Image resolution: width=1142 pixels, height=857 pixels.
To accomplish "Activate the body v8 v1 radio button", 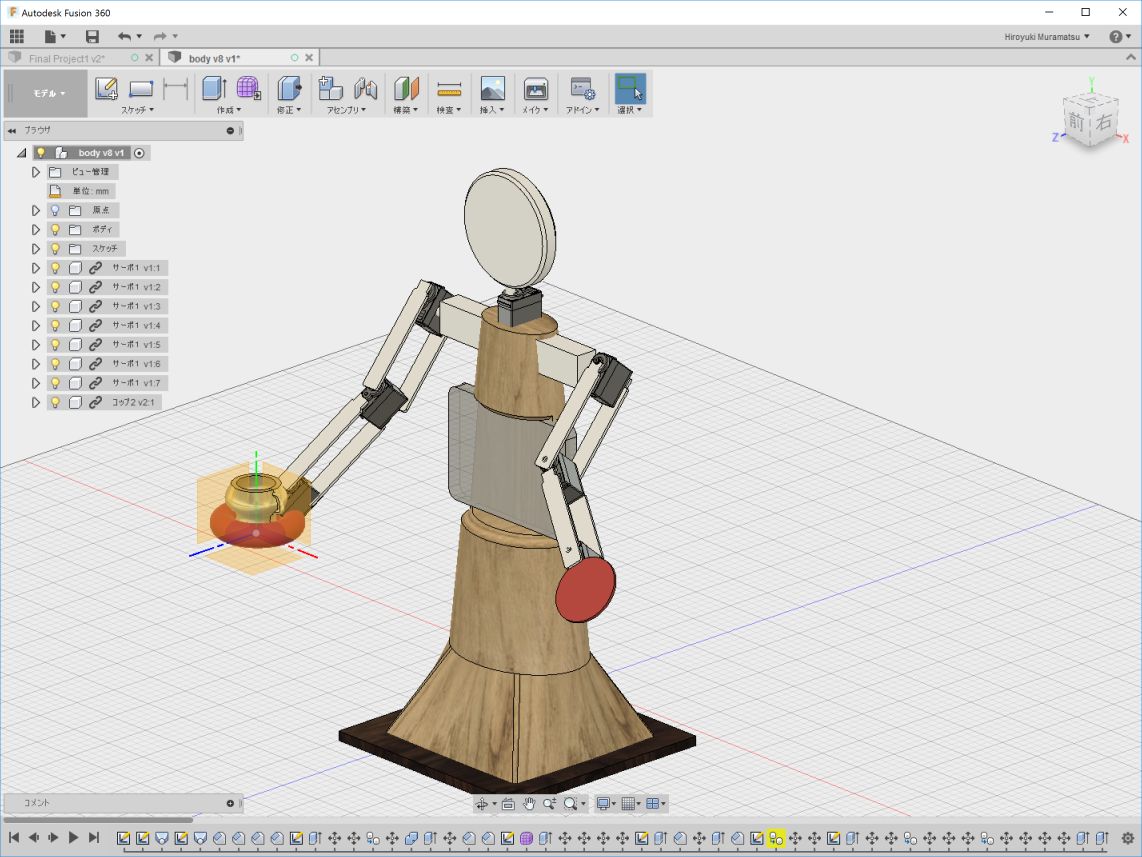I will tap(139, 153).
